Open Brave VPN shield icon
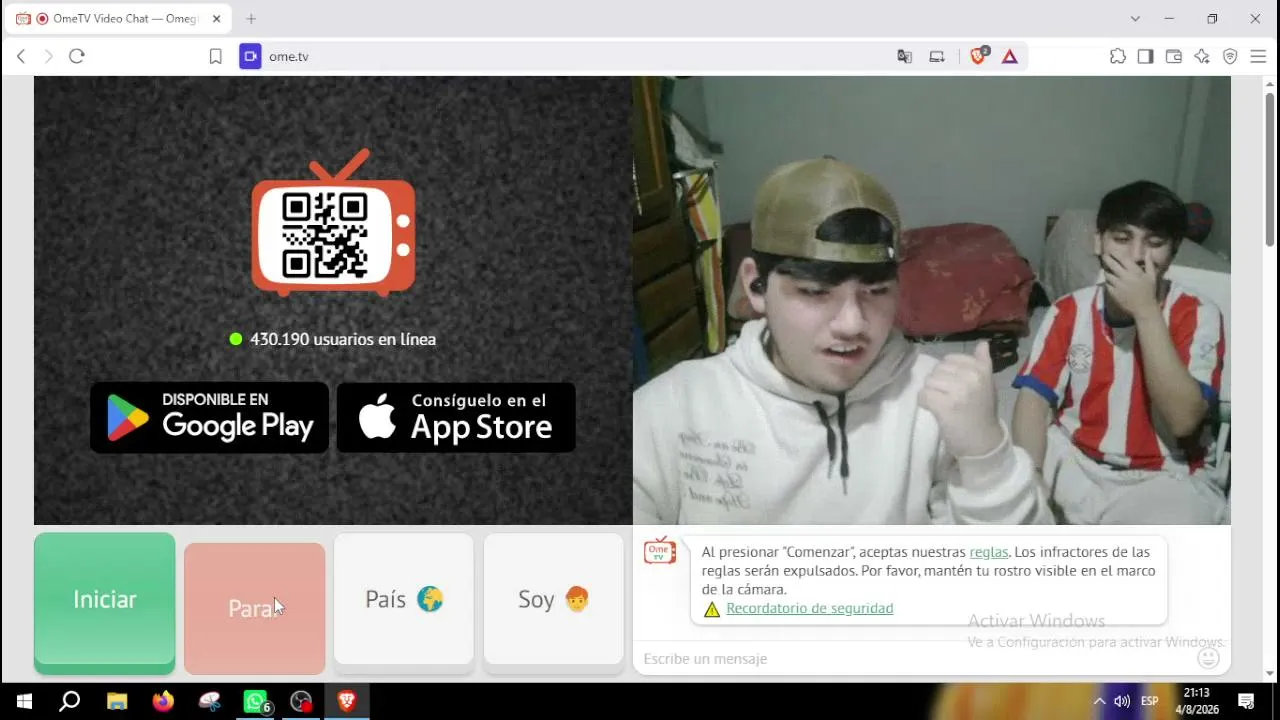Screen dimensions: 1280x720 click(x=1230, y=56)
